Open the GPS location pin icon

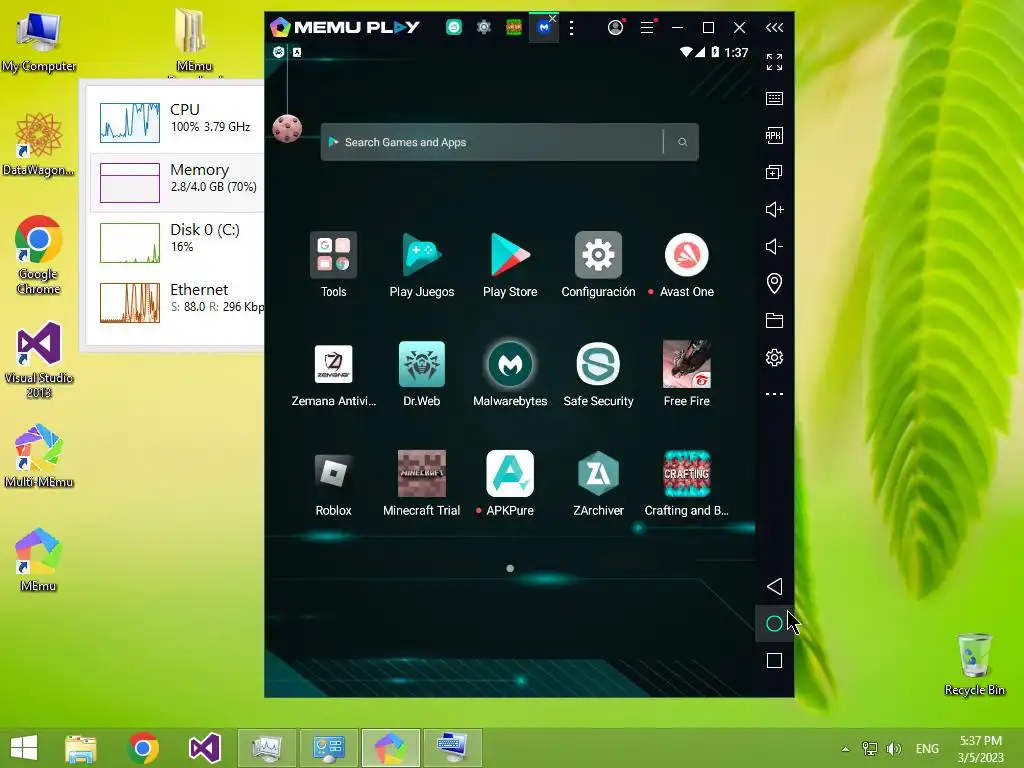pyautogui.click(x=774, y=283)
